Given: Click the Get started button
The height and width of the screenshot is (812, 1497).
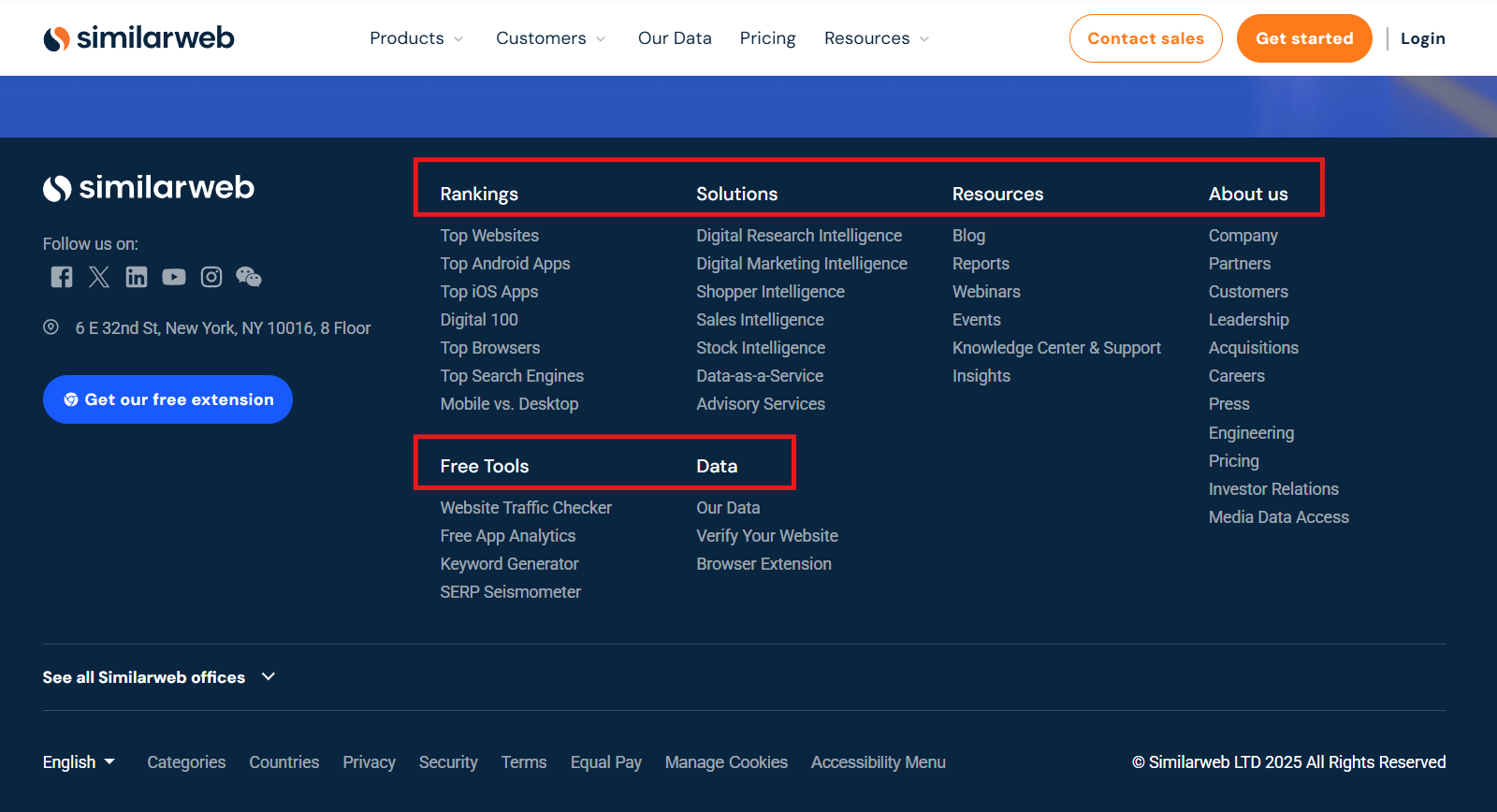Looking at the screenshot, I should (1304, 38).
